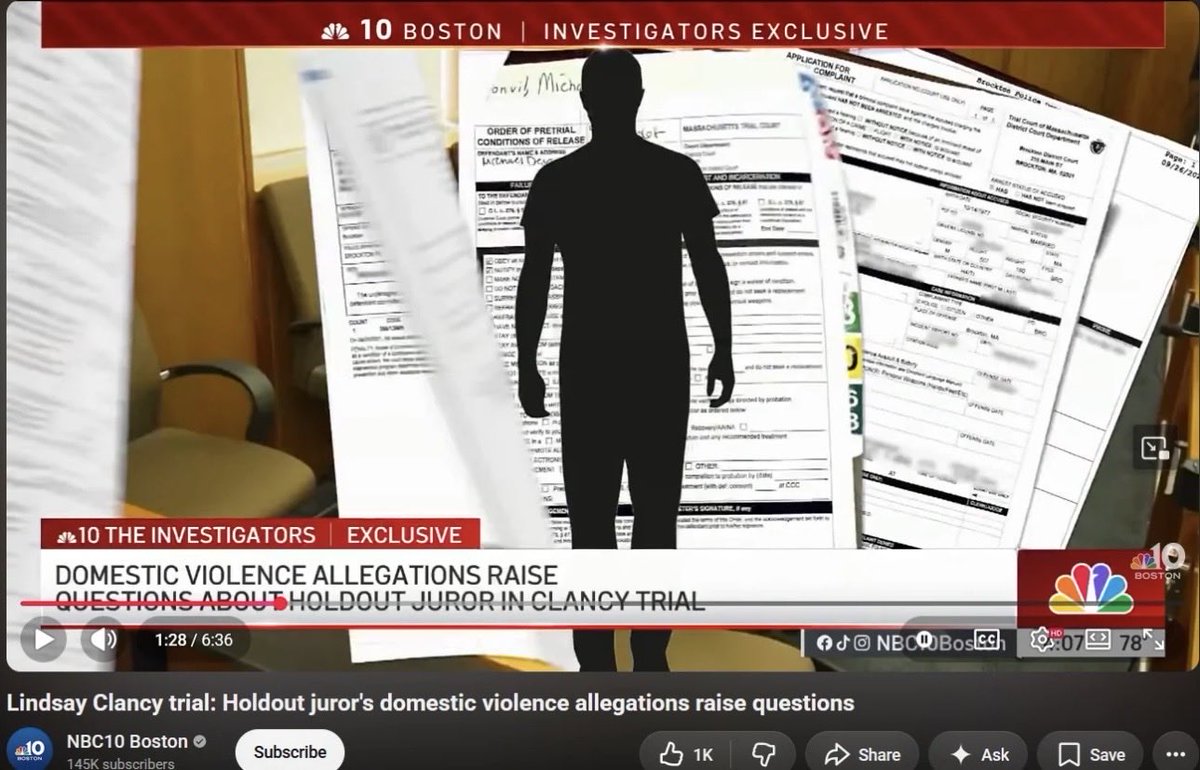Save the video to a playlist

pyautogui.click(x=1092, y=755)
